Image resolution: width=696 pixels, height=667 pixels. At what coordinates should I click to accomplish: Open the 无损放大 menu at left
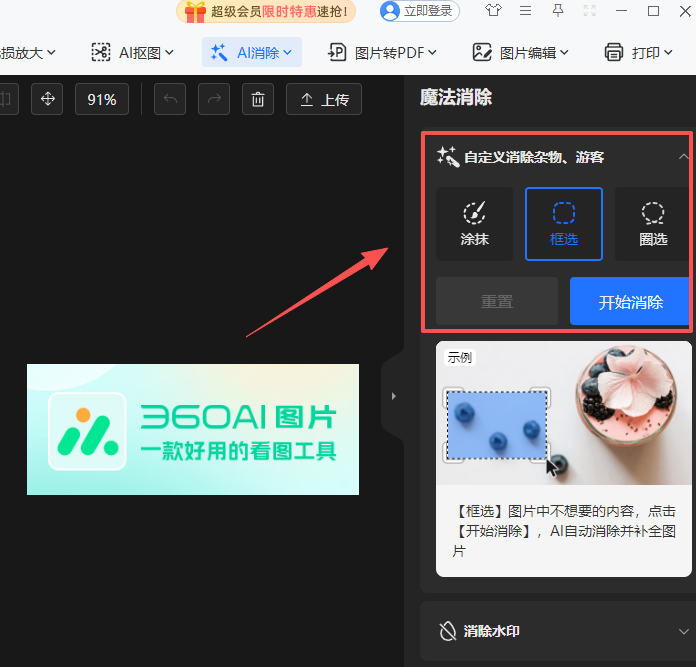[27, 52]
